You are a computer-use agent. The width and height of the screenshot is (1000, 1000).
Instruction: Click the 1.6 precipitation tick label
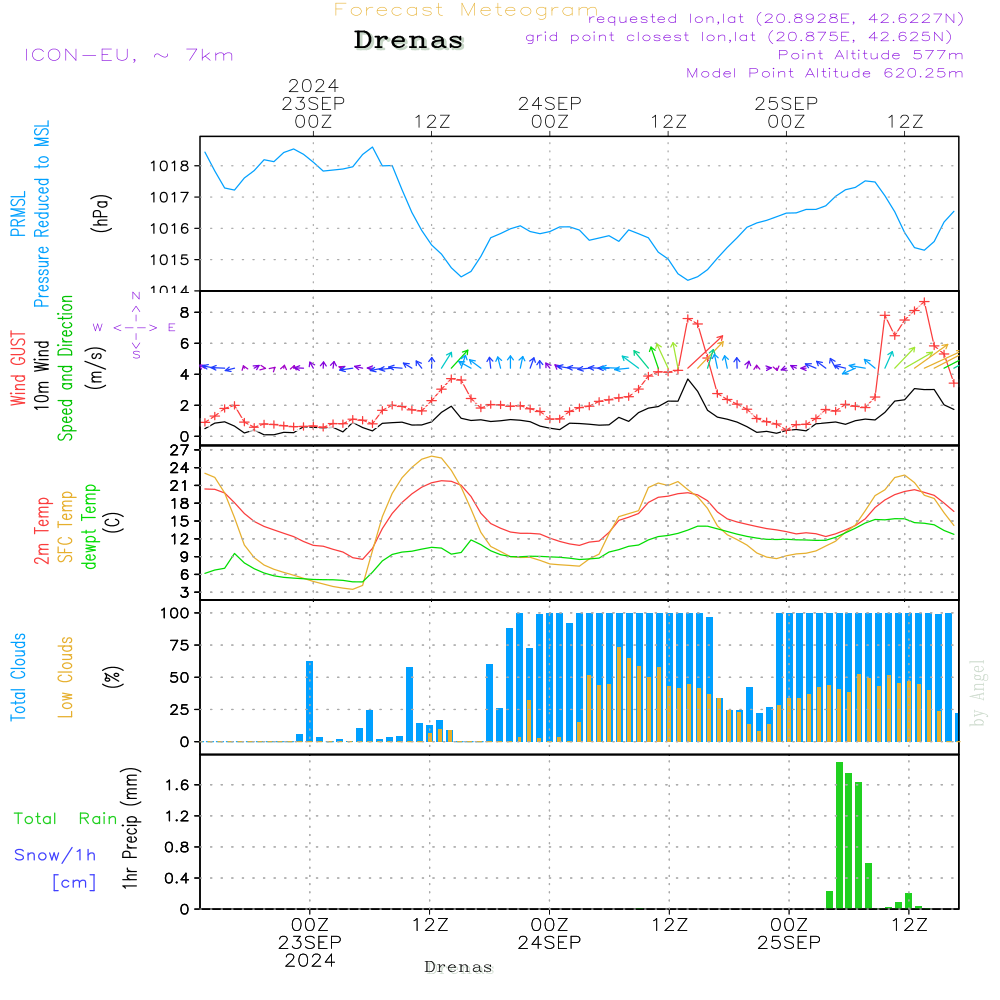[177, 785]
